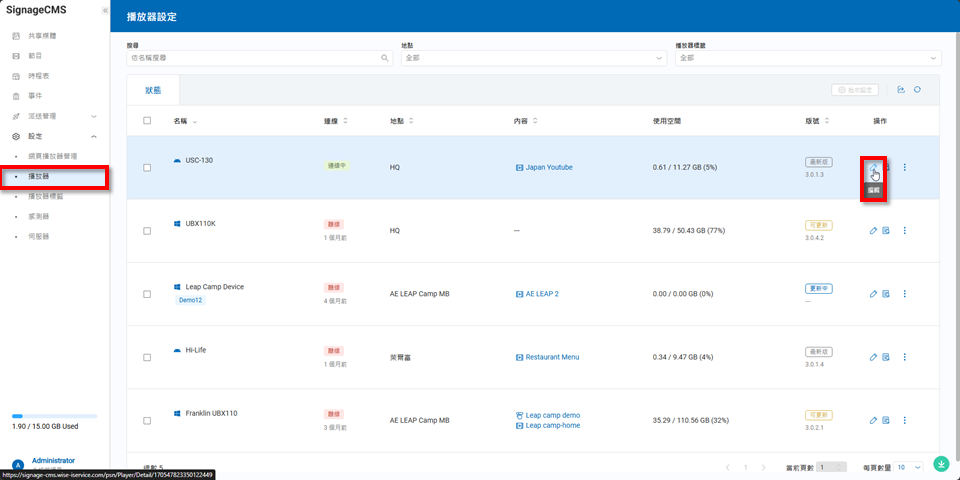Open the Japan Youtube content link
Viewport: 960px width, 480px height.
(549, 168)
